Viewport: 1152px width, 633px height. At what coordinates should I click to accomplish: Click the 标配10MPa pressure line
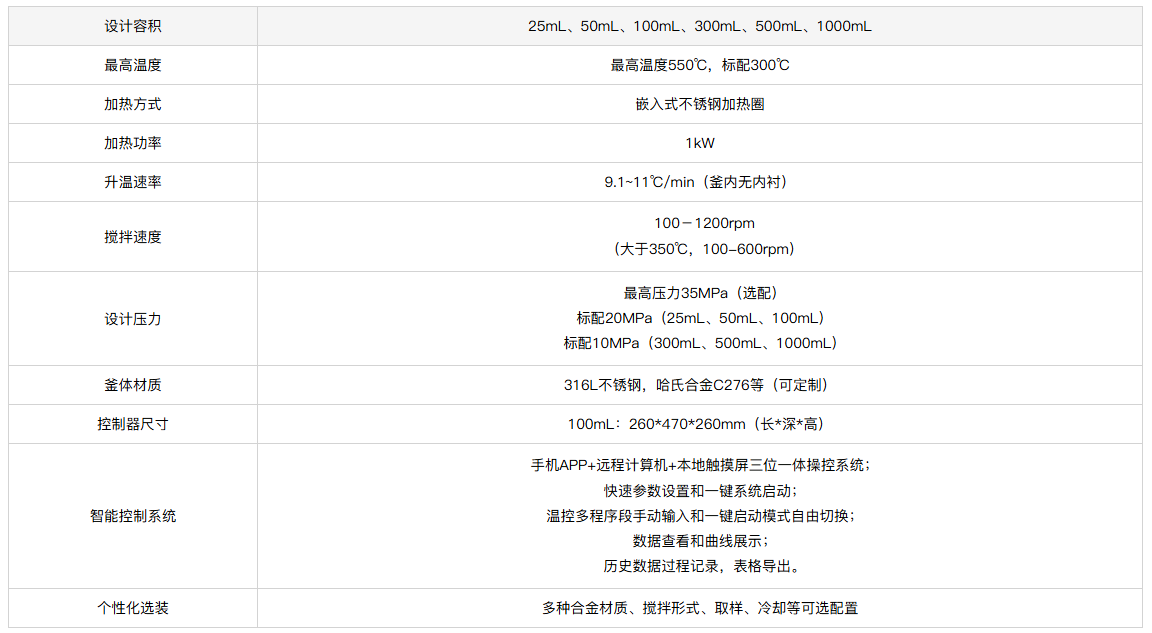pos(699,343)
